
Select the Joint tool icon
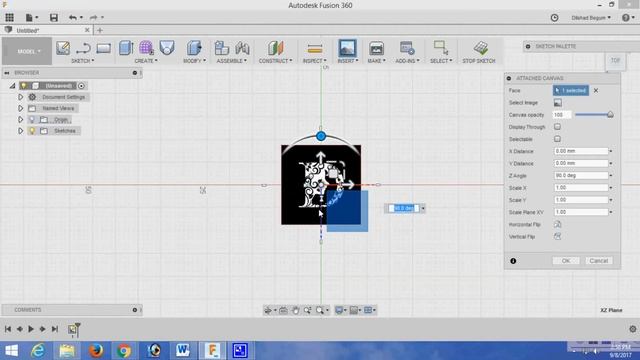[x=242, y=48]
